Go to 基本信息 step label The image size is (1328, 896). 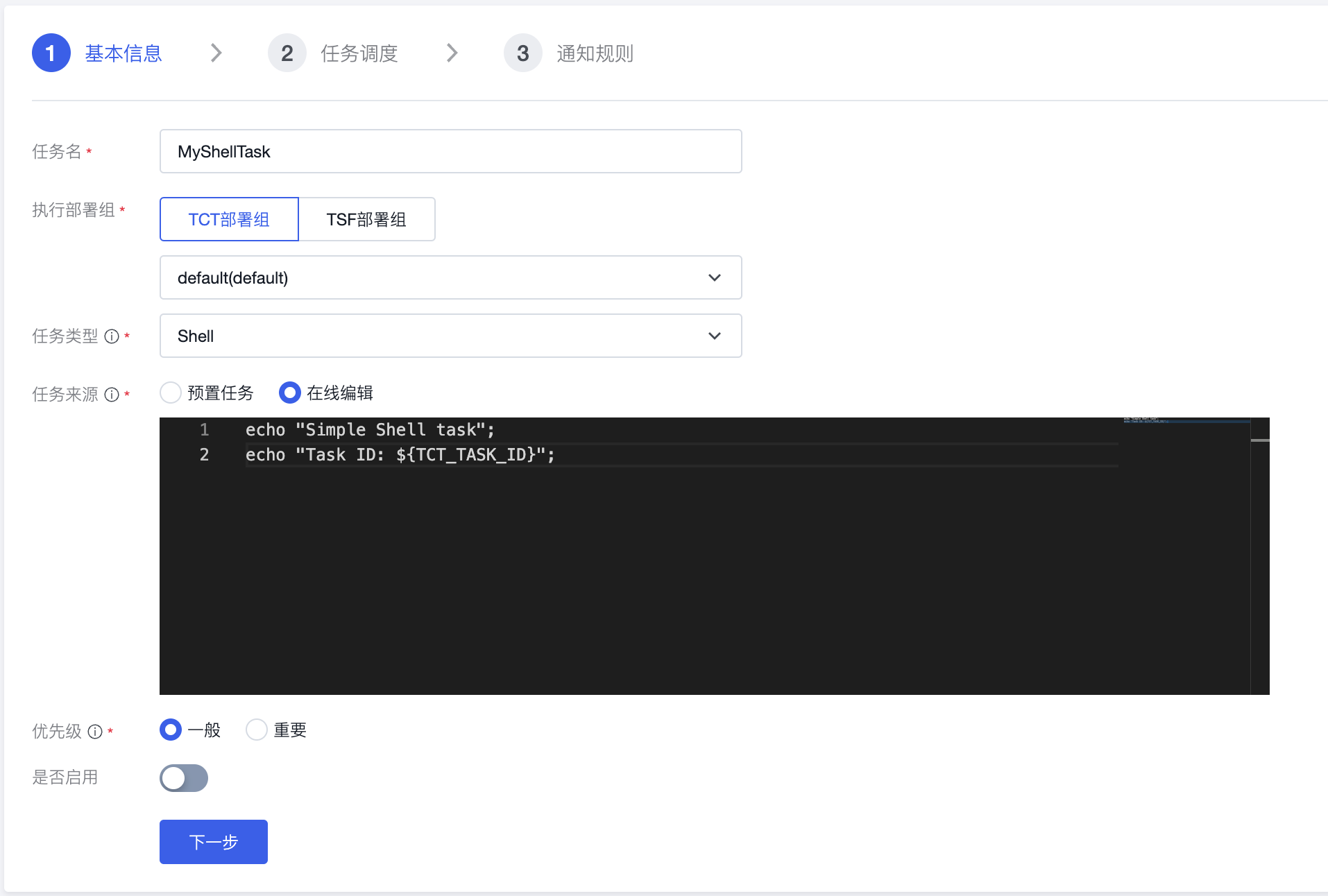pyautogui.click(x=124, y=53)
